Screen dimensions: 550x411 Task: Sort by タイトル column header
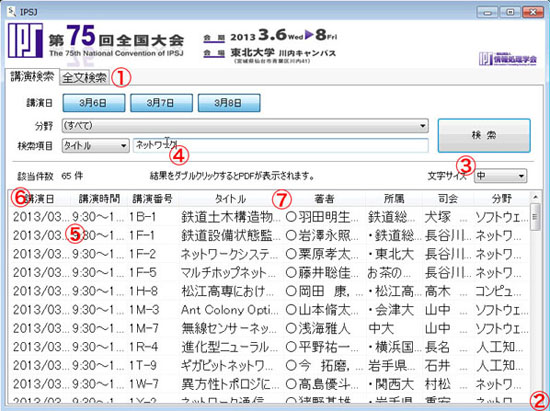tap(231, 199)
